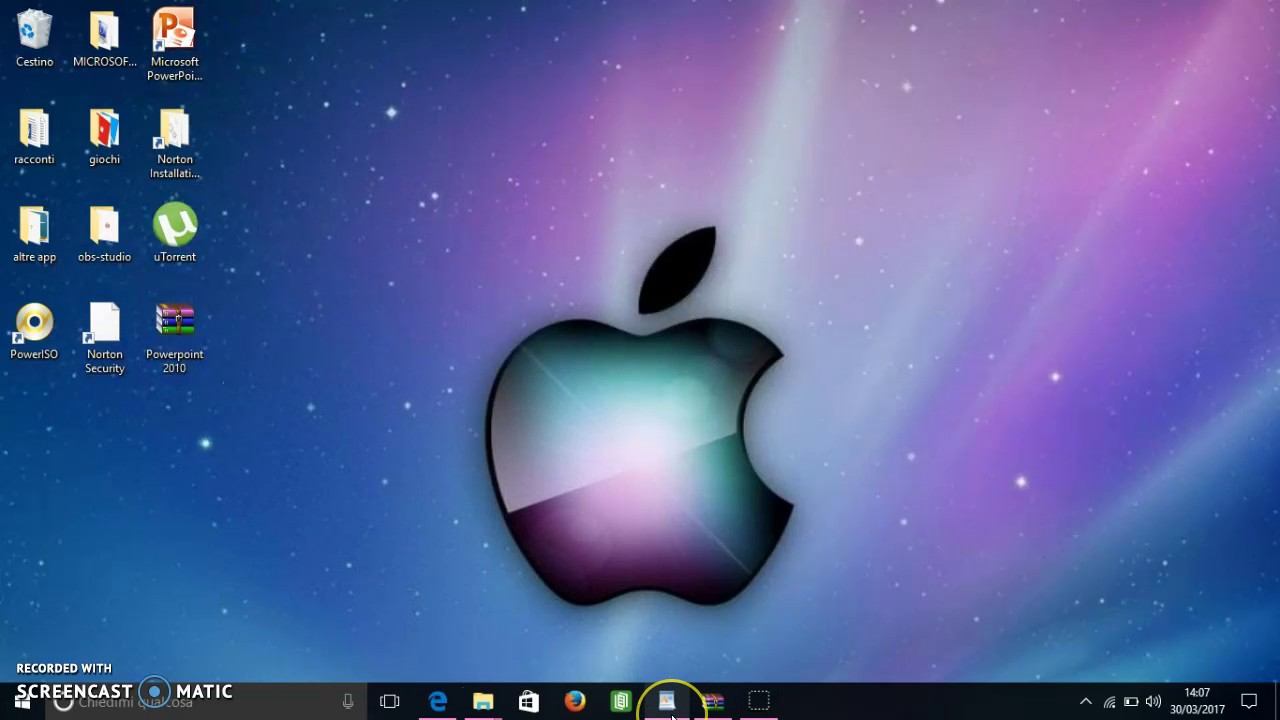Click the Windows Start button
The image size is (1280, 720).
pyautogui.click(x=22, y=702)
